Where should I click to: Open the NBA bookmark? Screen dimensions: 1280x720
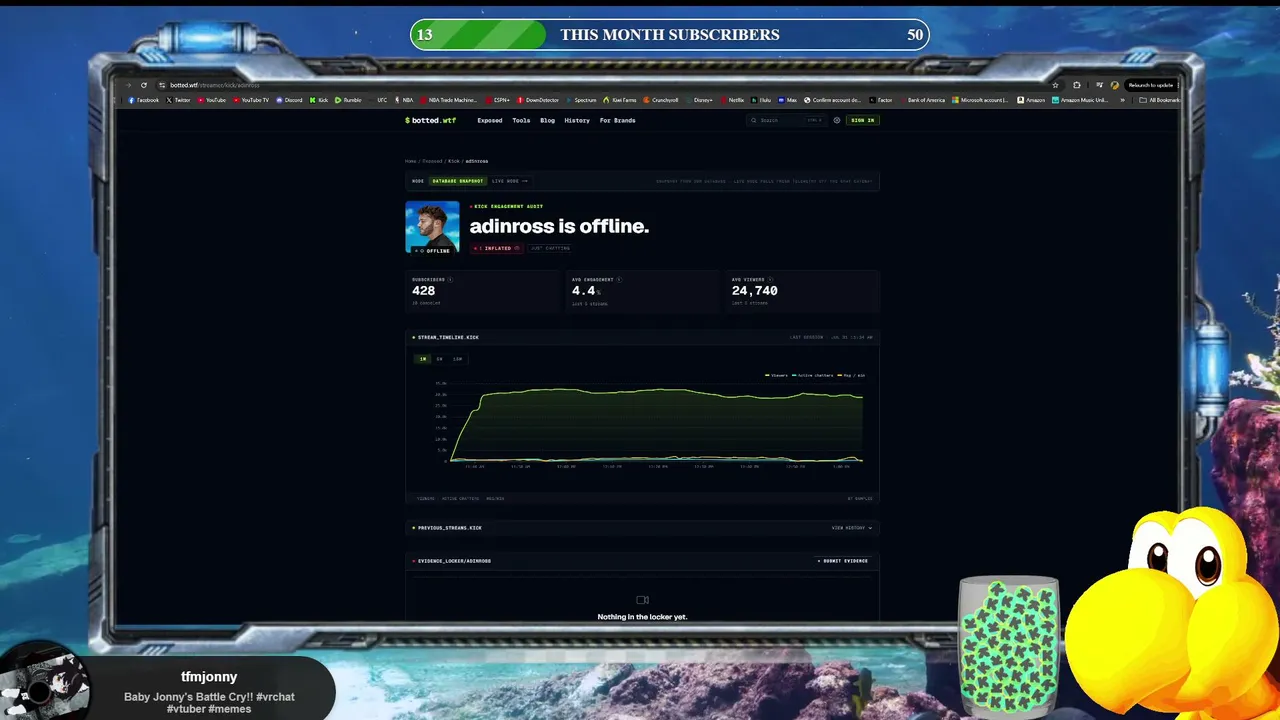click(x=404, y=100)
